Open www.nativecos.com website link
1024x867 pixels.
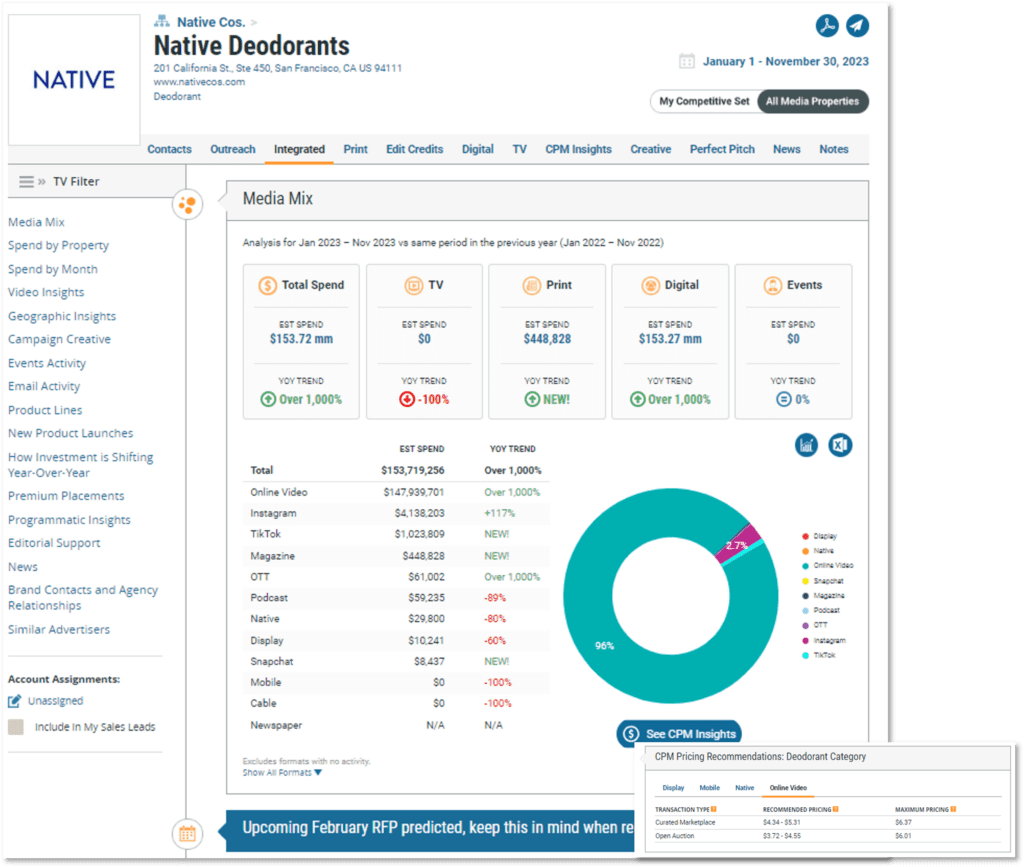pos(199,82)
